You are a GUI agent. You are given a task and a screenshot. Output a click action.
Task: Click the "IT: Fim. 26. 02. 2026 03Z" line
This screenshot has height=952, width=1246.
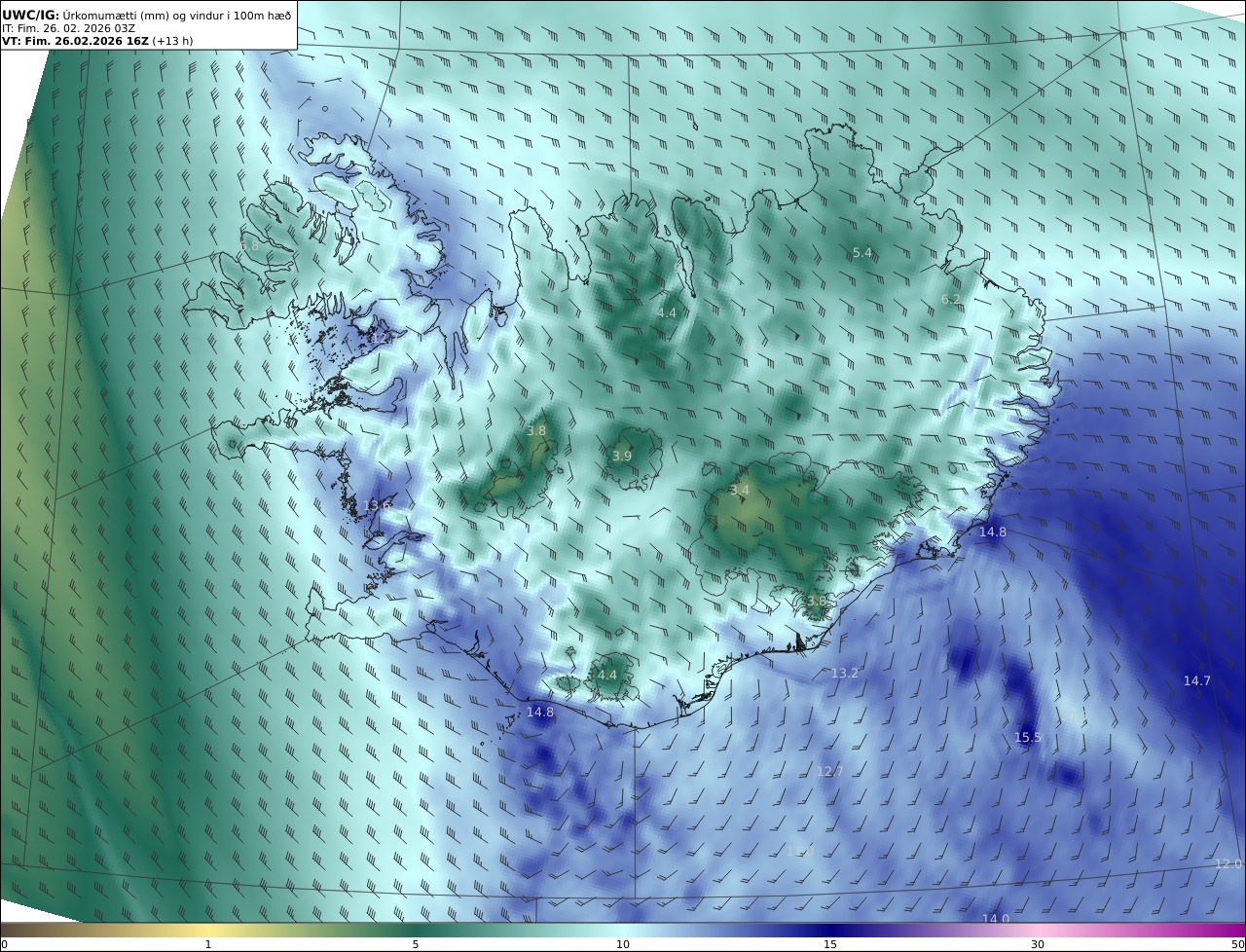68,28
